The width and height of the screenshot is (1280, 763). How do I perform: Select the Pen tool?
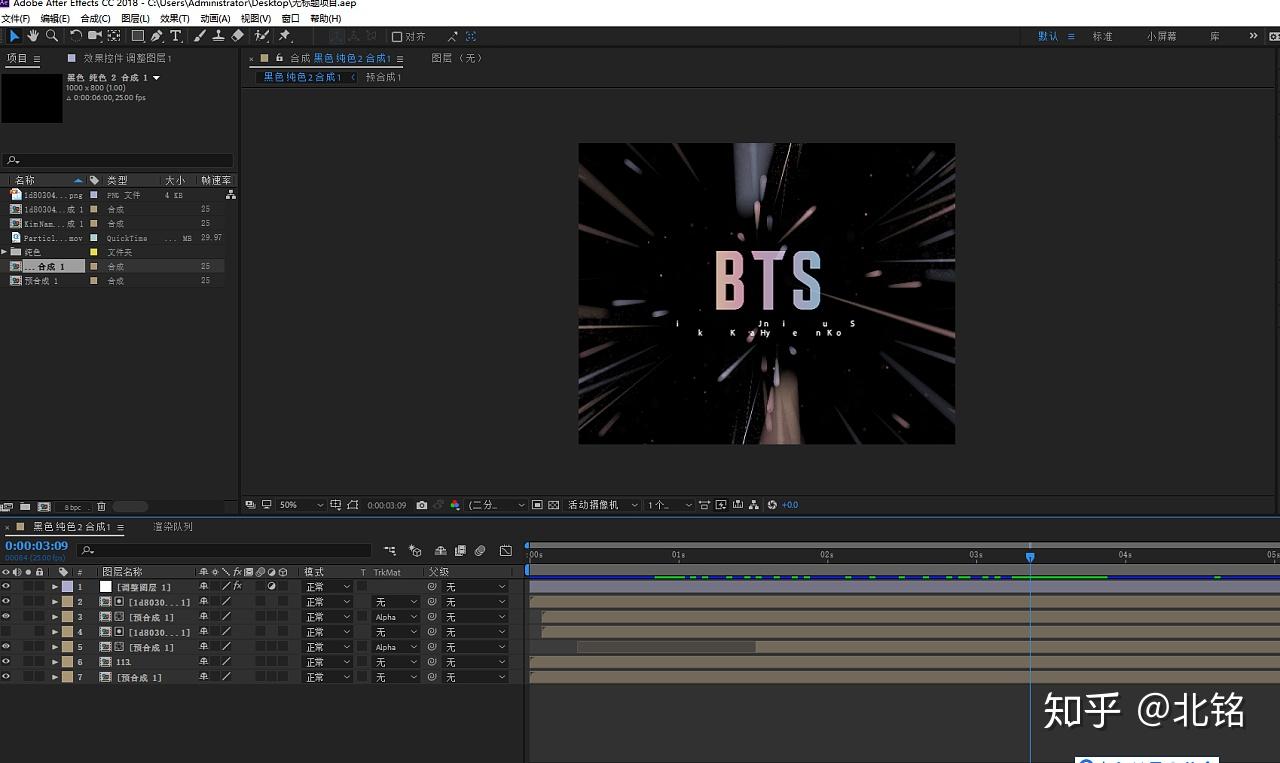tap(157, 36)
